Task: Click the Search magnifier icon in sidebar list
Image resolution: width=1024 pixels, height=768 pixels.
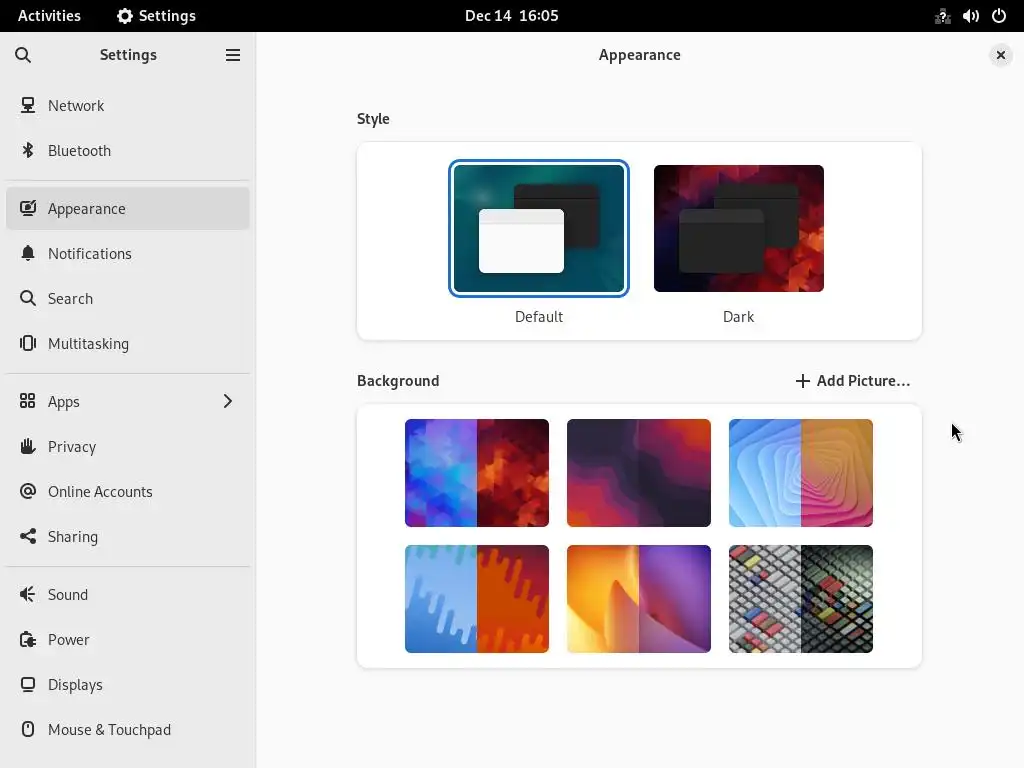Action: [27, 298]
